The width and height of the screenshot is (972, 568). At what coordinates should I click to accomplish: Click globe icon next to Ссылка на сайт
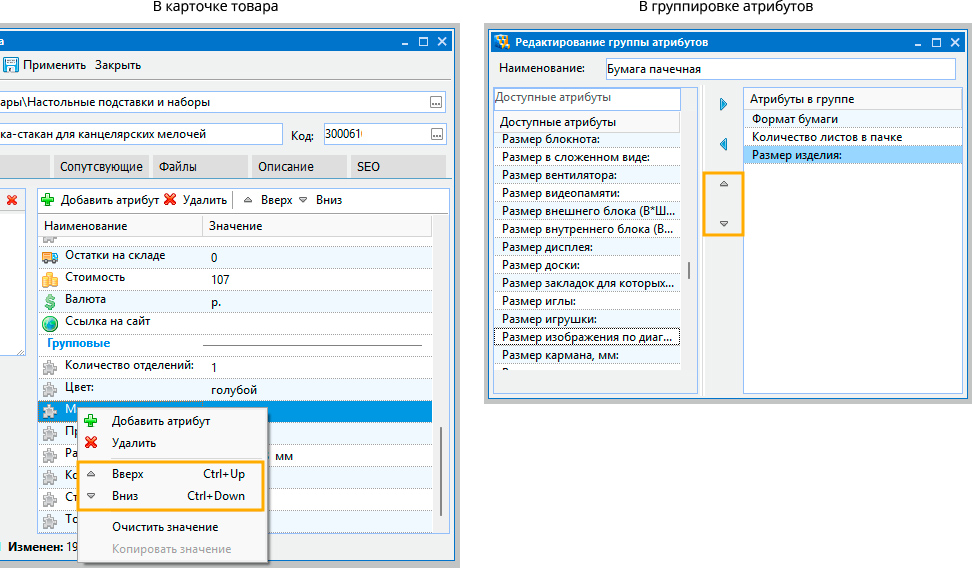pyautogui.click(x=50, y=323)
